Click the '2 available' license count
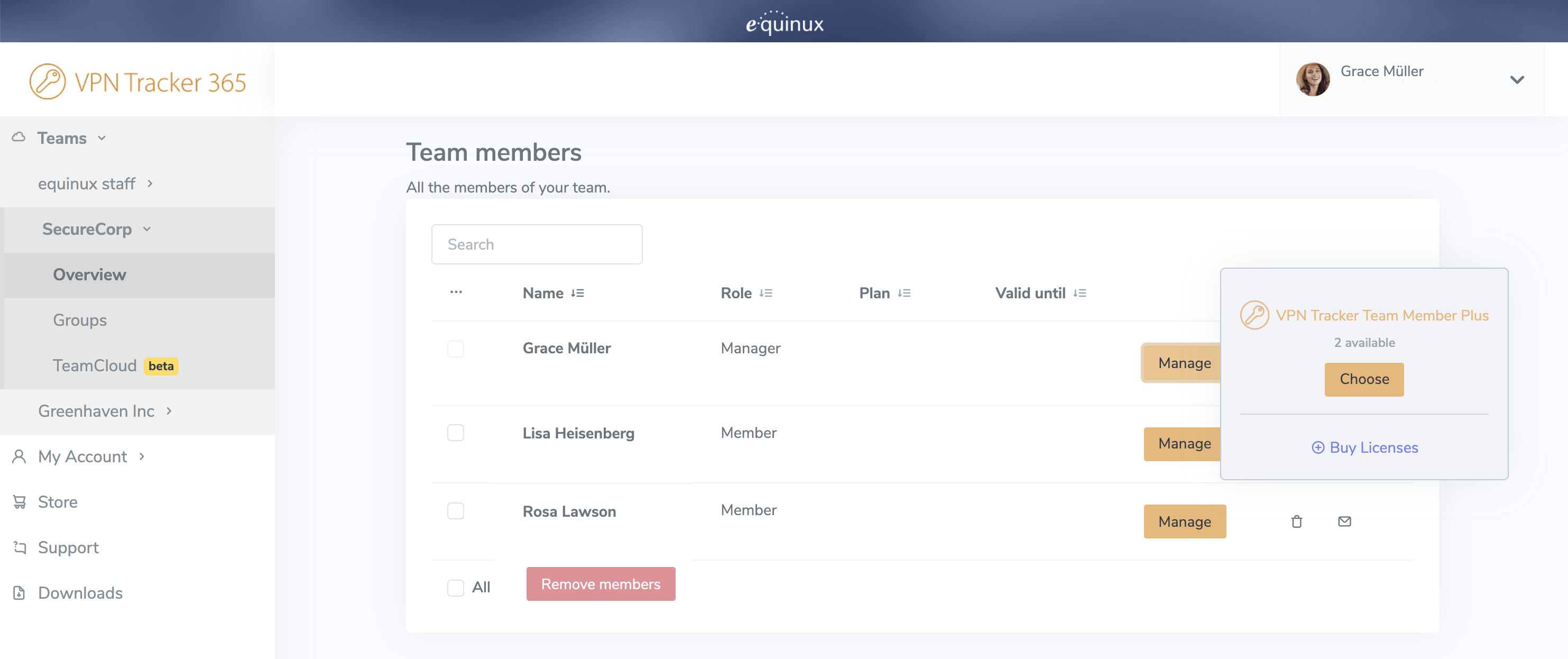 coord(1364,343)
